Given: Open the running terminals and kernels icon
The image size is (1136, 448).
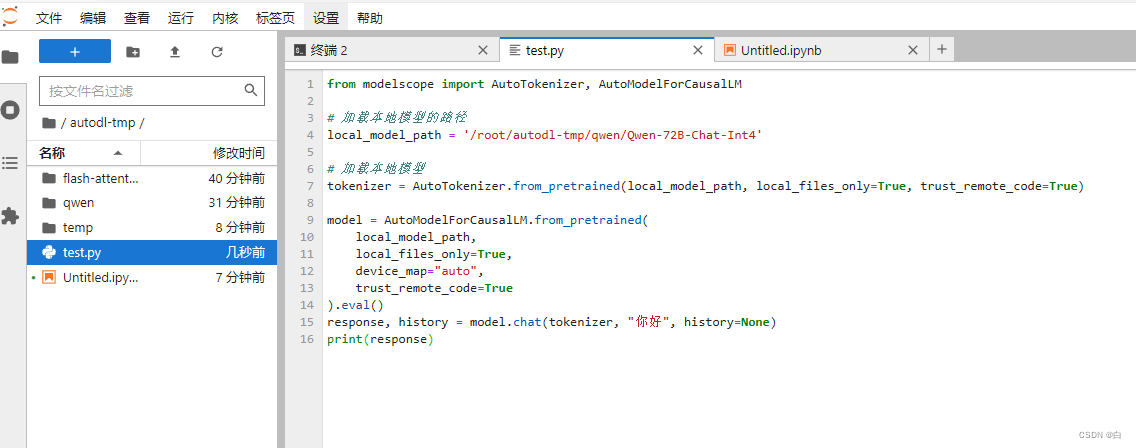Looking at the screenshot, I should click(10, 110).
